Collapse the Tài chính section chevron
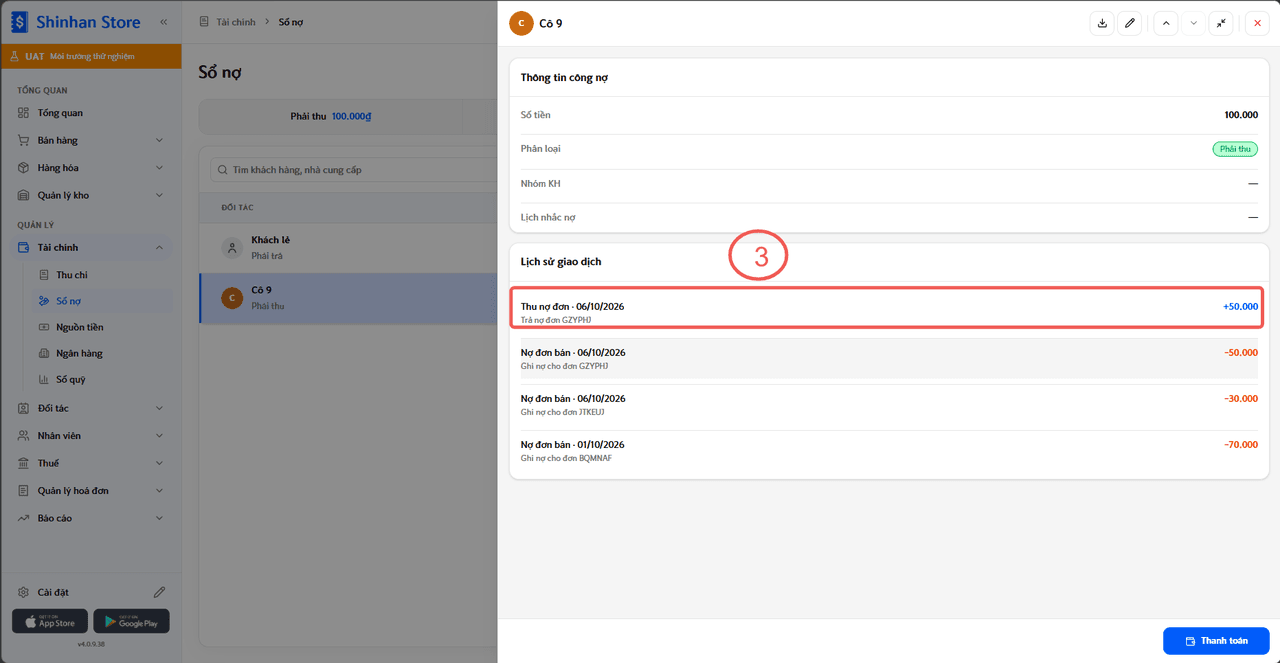 [159, 247]
